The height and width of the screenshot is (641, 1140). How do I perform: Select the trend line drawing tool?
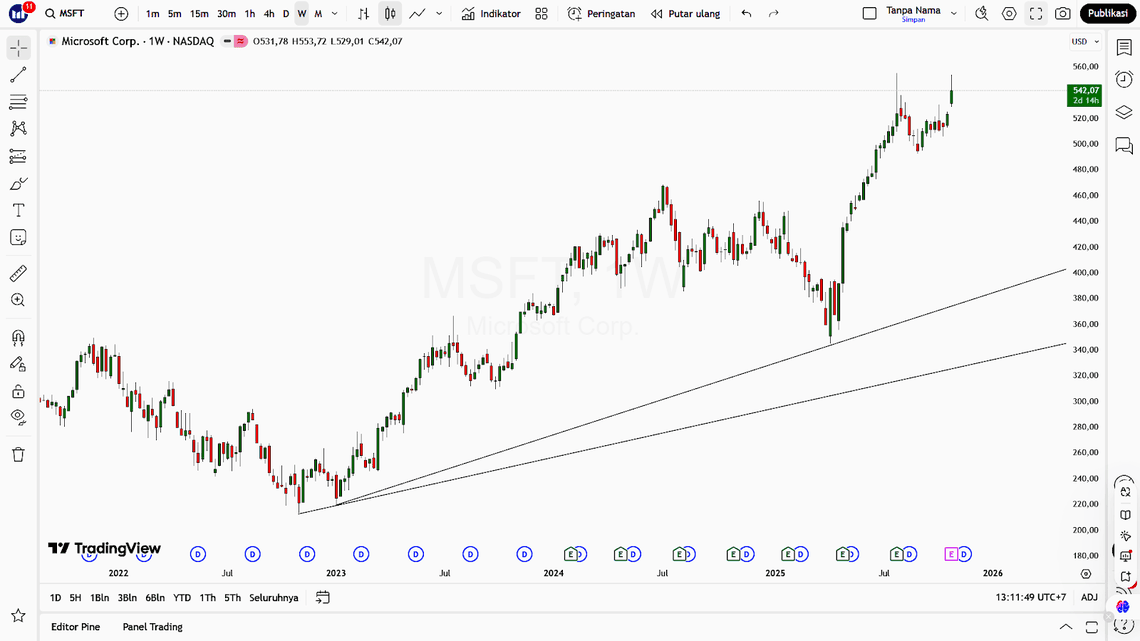[x=18, y=76]
